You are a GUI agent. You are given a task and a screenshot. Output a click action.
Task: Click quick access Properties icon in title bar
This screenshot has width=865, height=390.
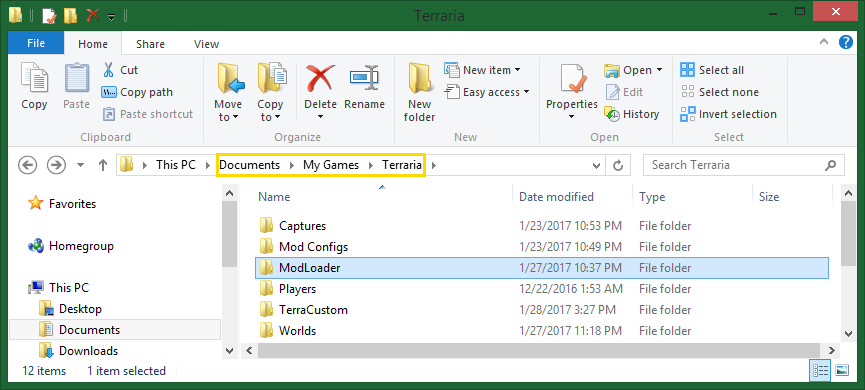(50, 15)
